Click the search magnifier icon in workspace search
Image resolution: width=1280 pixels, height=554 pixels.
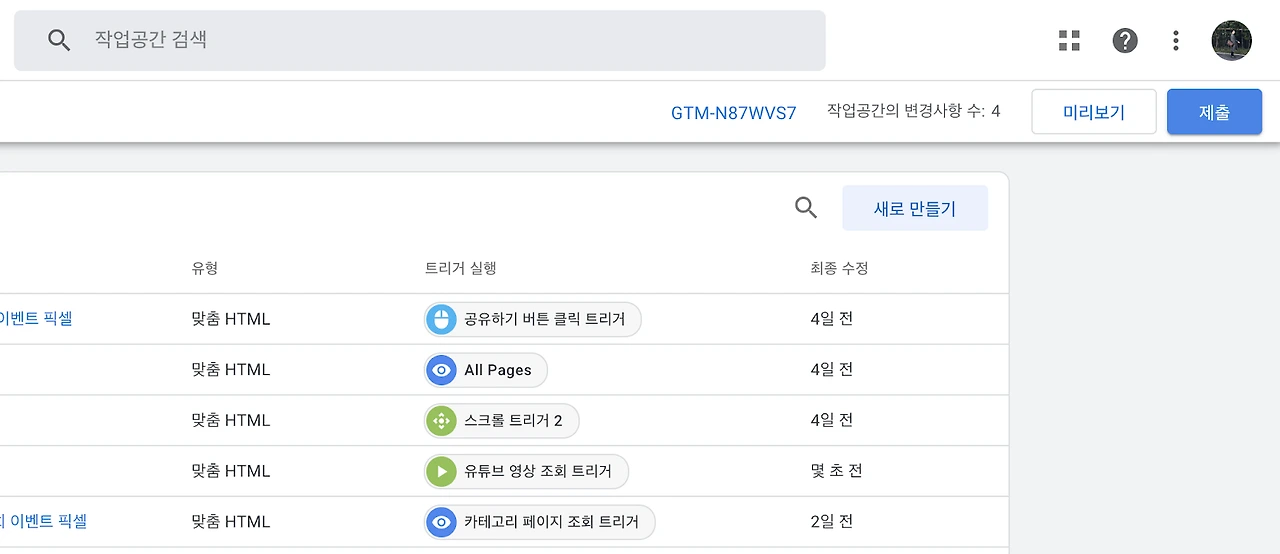tap(59, 40)
